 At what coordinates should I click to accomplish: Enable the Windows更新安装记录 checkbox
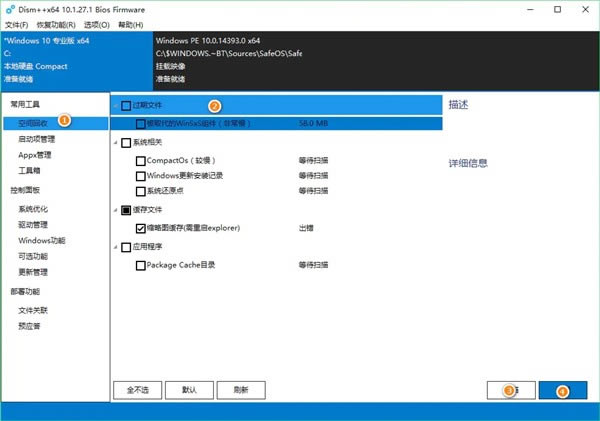(140, 176)
